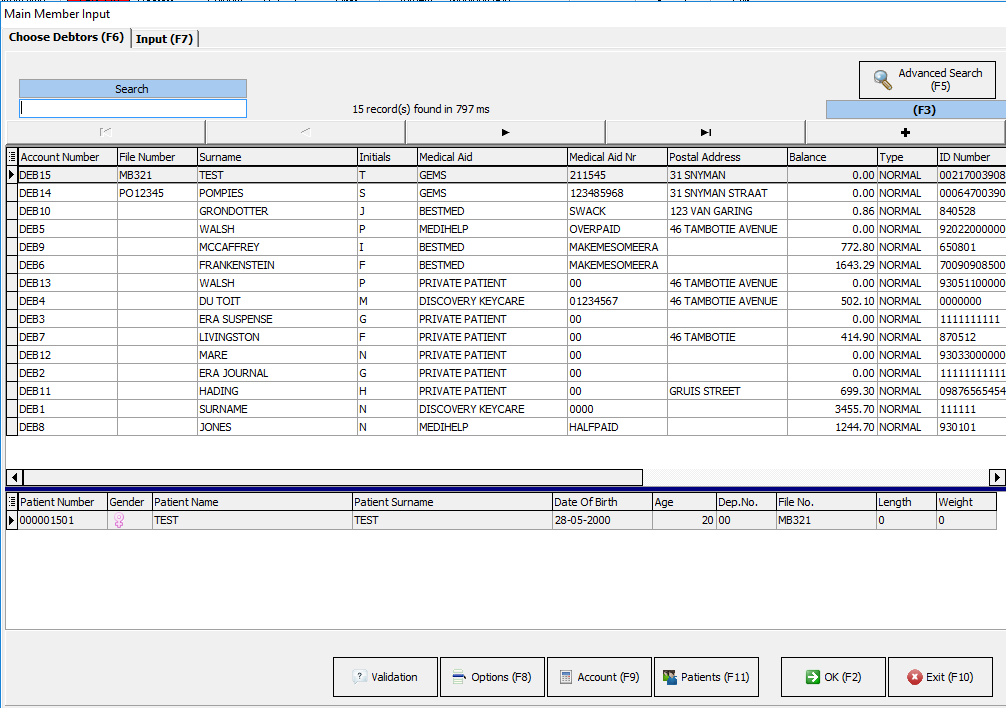Open Account (F9) view
The height and width of the screenshot is (708, 1006).
pos(599,677)
